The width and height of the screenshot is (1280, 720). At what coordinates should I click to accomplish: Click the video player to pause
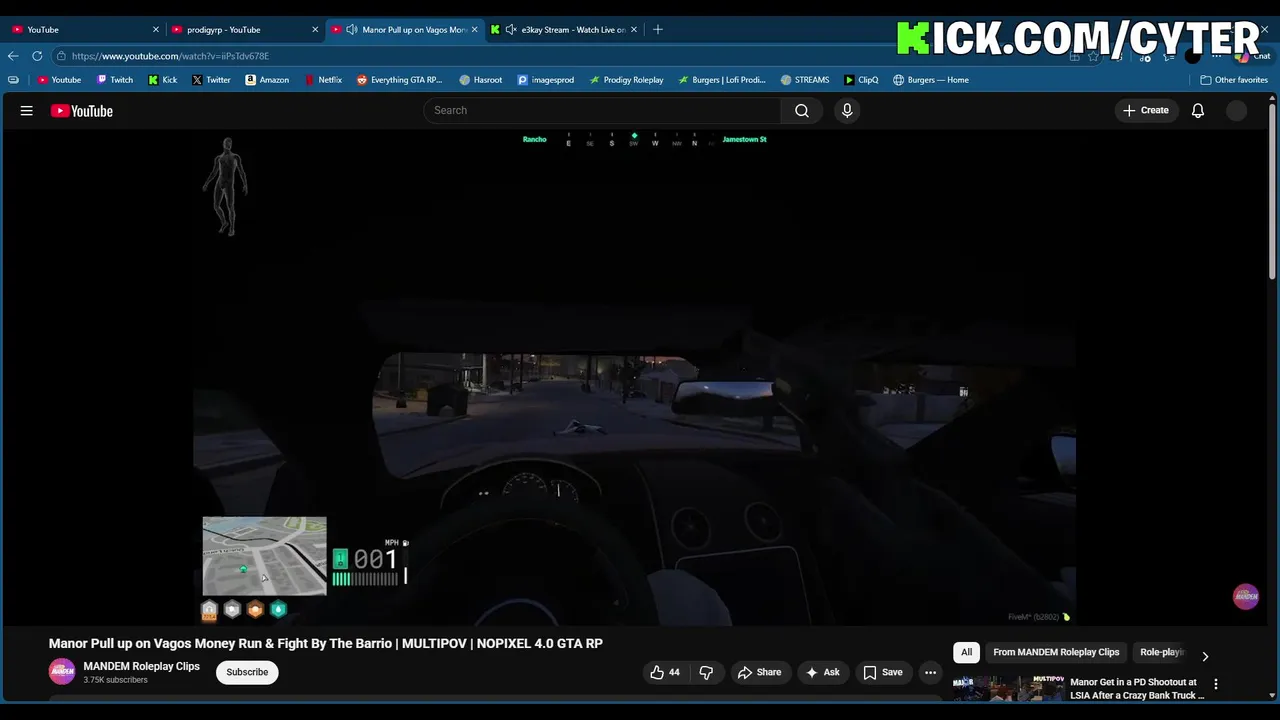click(x=634, y=378)
